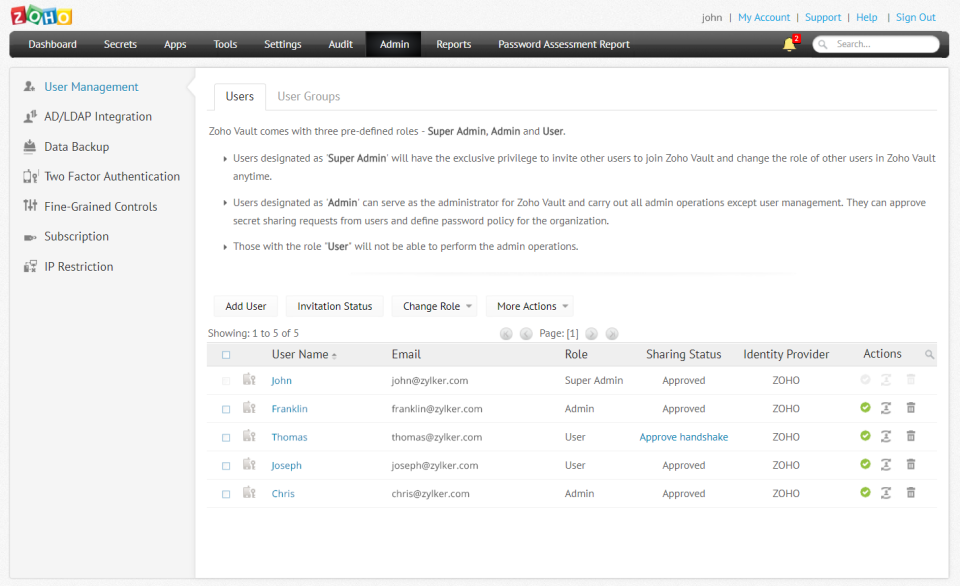Expand the More Actions dropdown

[529, 306]
